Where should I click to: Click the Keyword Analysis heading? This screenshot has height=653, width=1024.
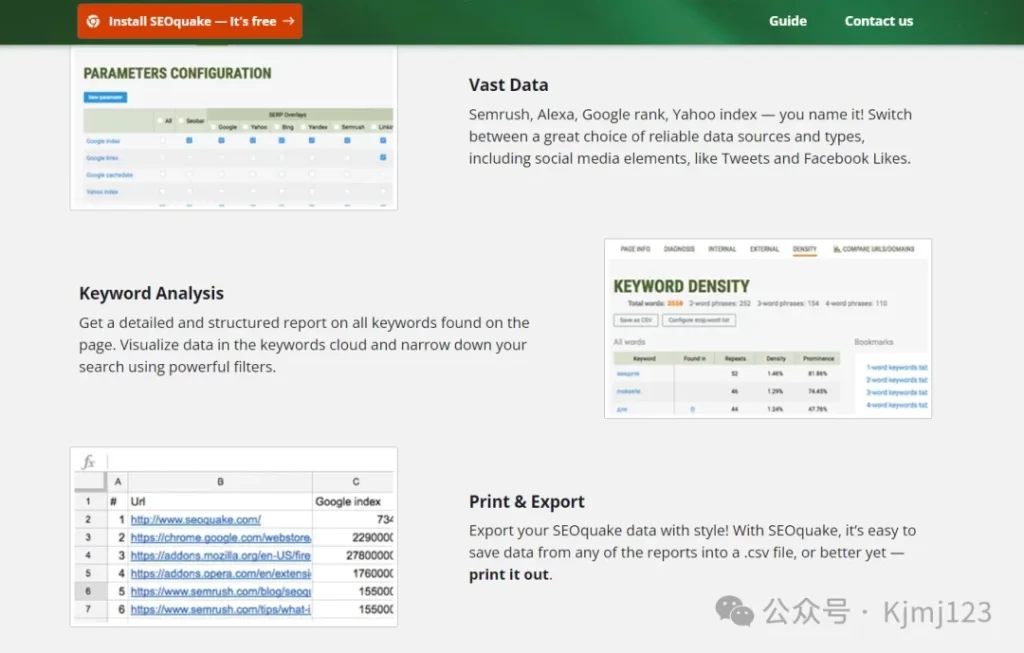point(152,293)
